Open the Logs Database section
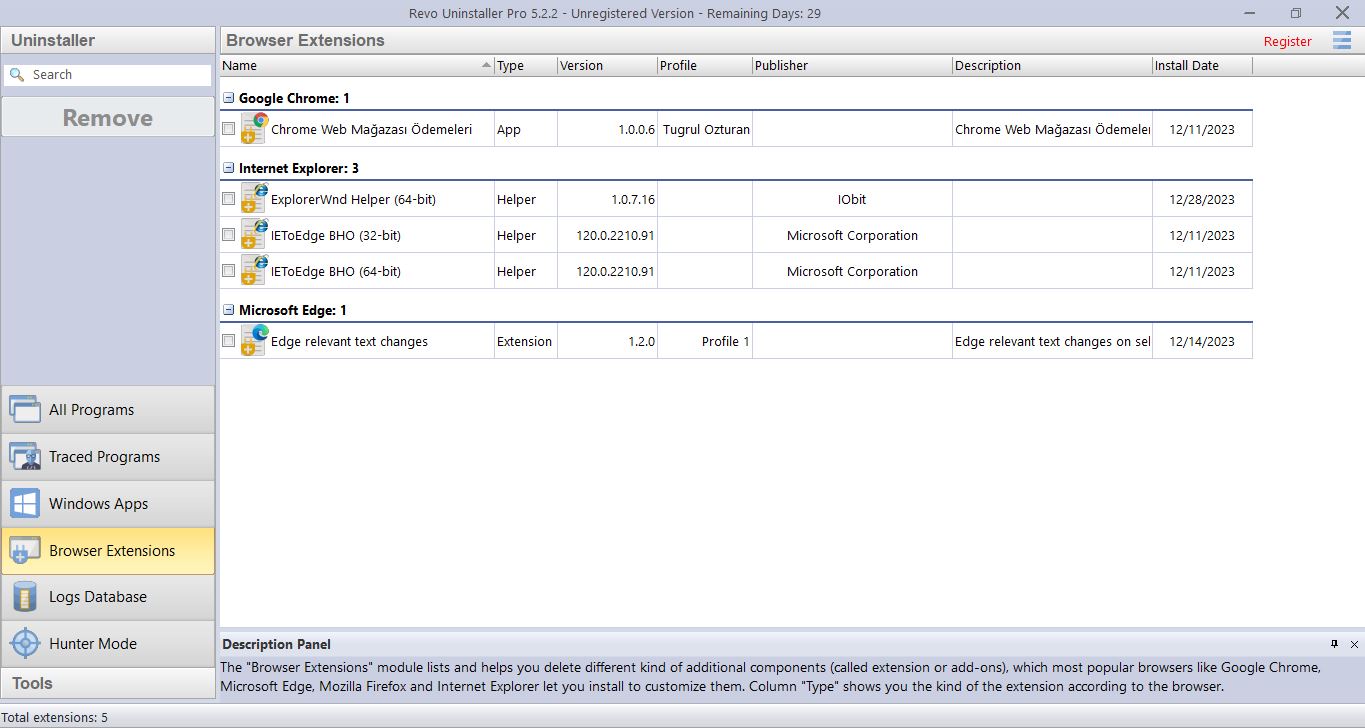 108,597
